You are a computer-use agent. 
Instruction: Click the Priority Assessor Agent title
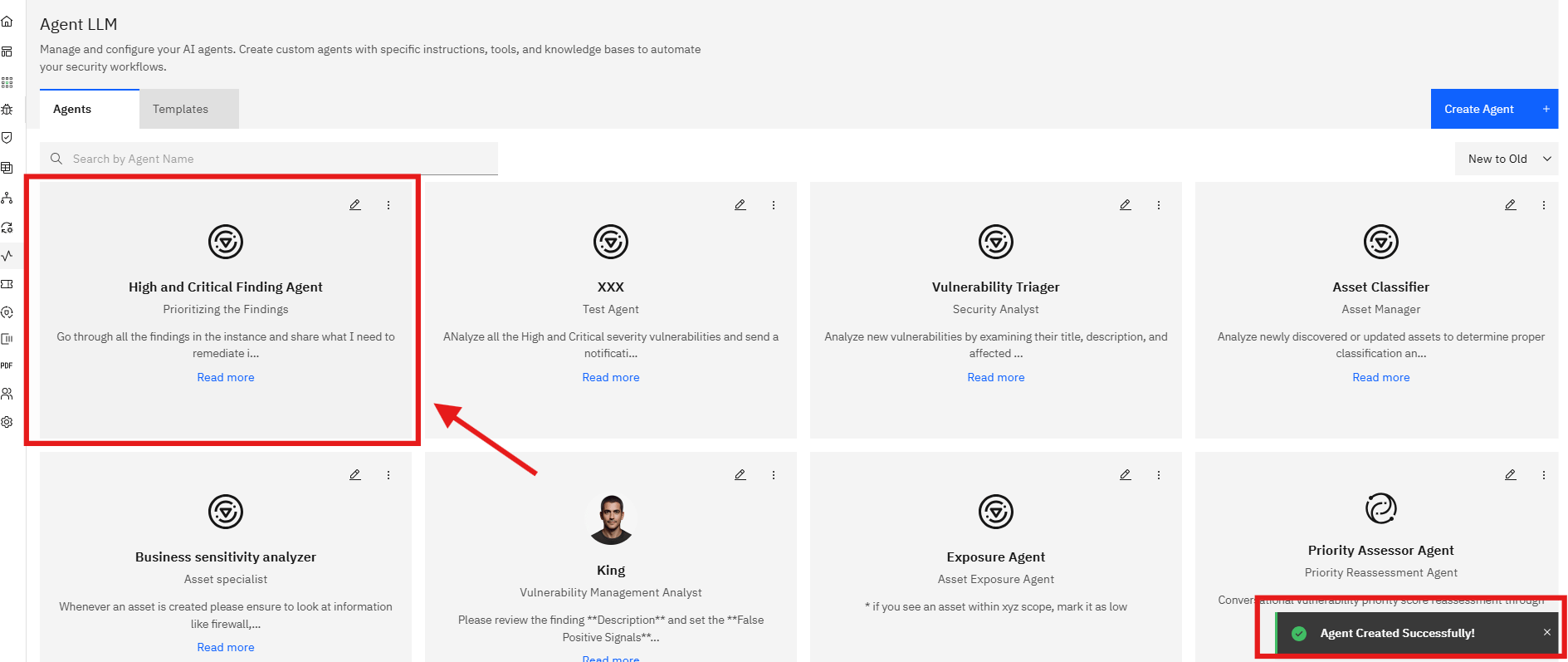[1381, 550]
